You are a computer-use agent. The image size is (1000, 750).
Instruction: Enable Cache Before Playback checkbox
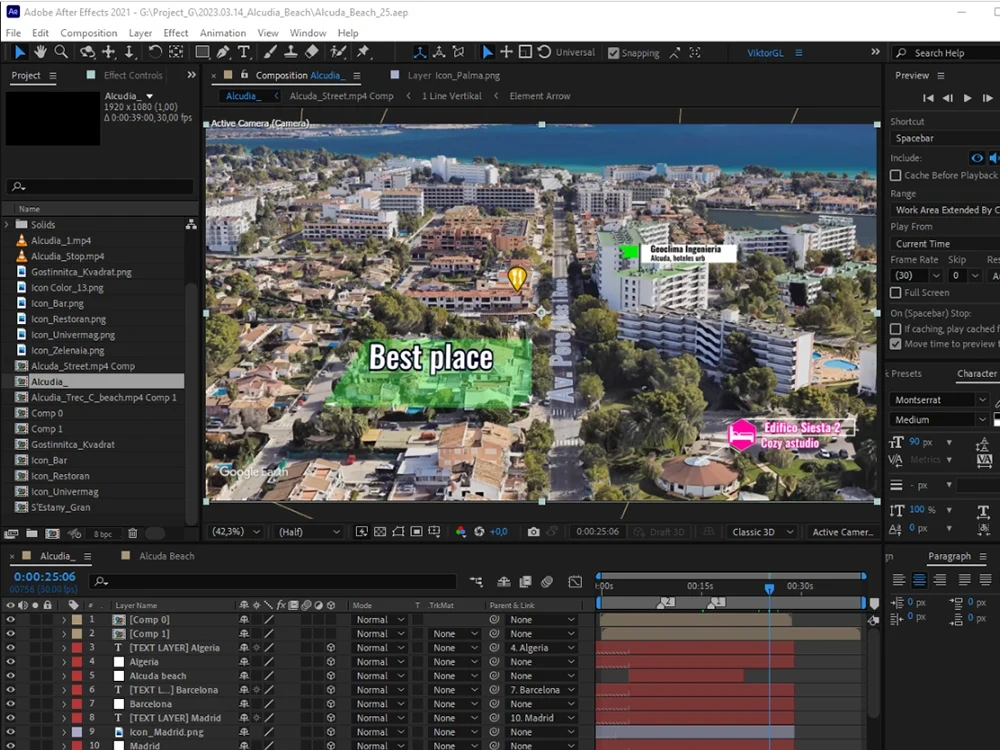pyautogui.click(x=895, y=175)
